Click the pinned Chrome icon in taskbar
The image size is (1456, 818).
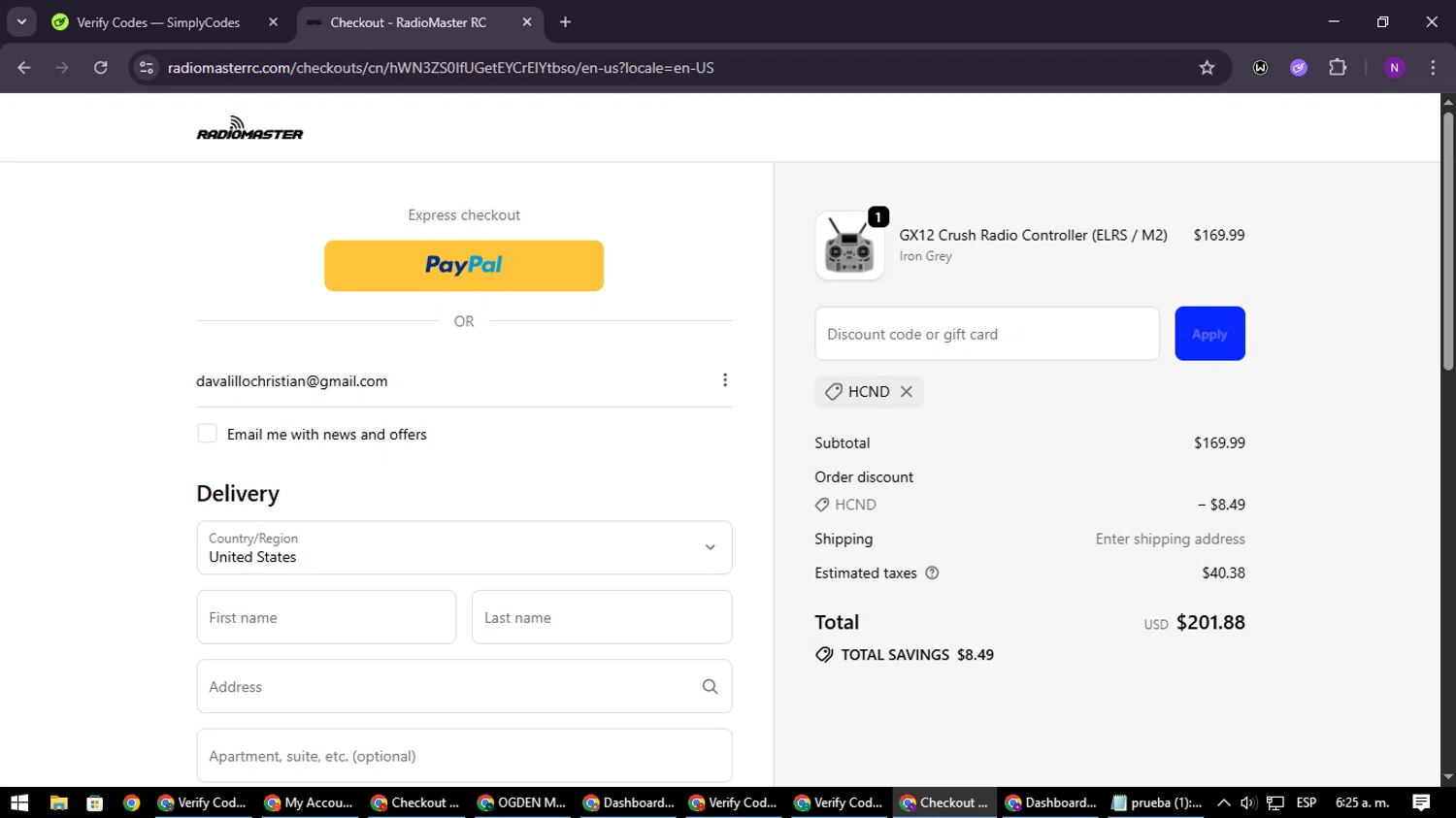(x=131, y=802)
